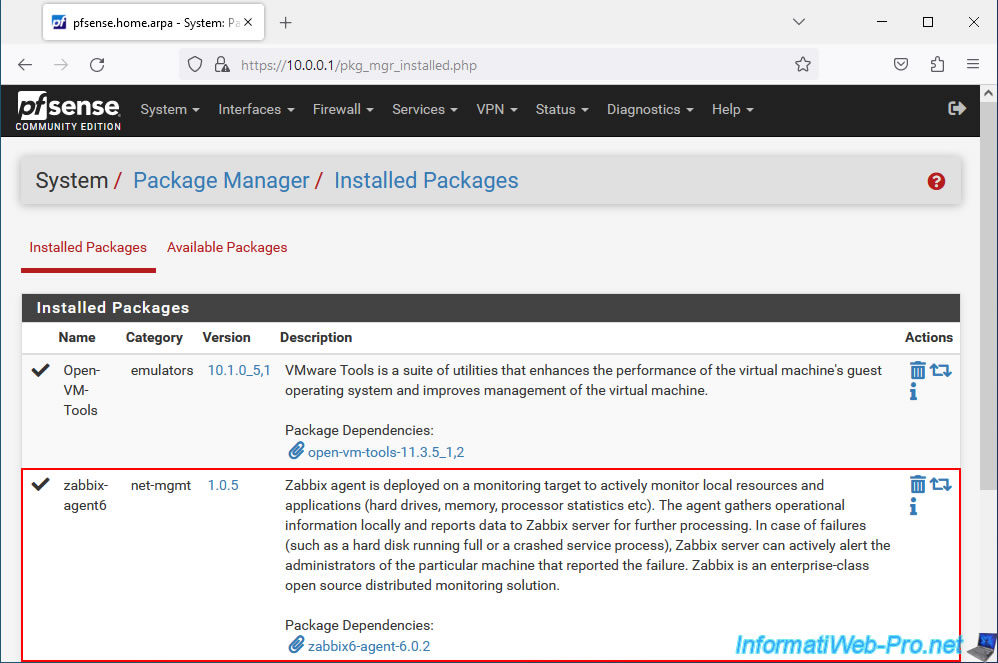This screenshot has height=663, width=998.
Task: Open Package Manager breadcrumb link
Action: tap(221, 181)
